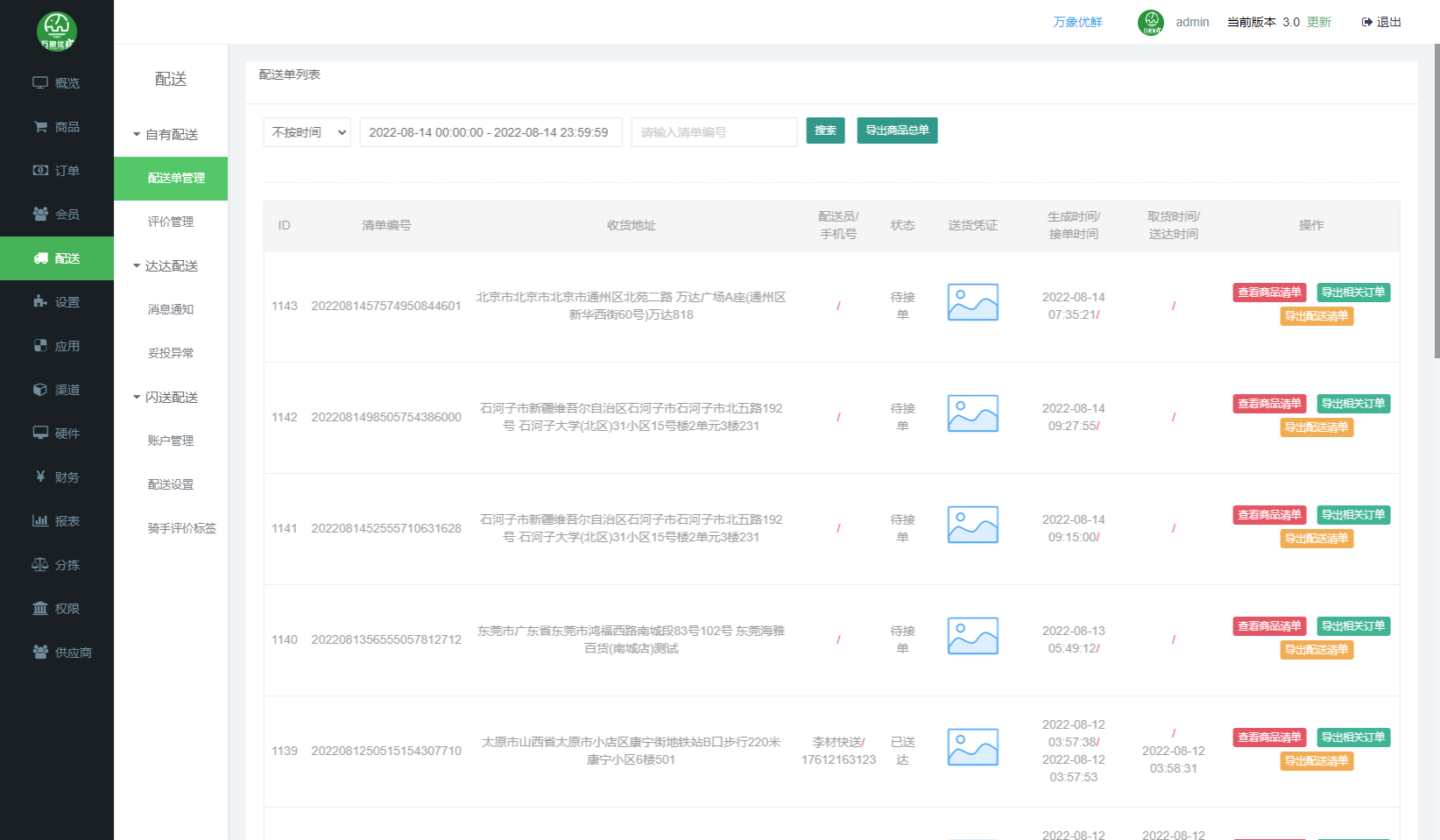This screenshot has height=840, width=1440.
Task: Open 配送设置 submenu item
Action: [171, 485]
